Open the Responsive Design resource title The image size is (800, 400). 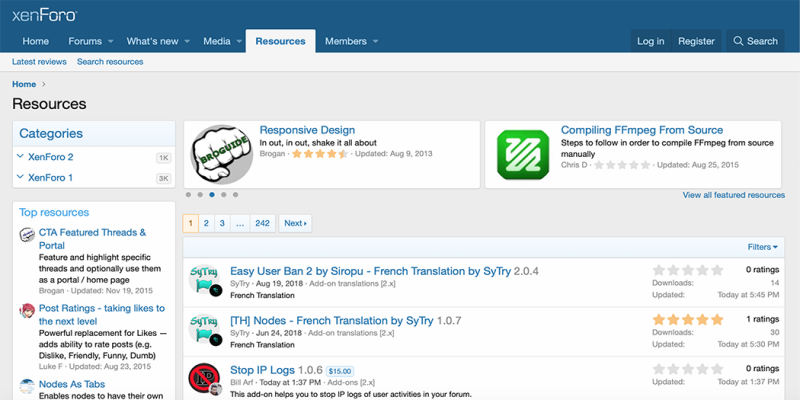tap(307, 130)
